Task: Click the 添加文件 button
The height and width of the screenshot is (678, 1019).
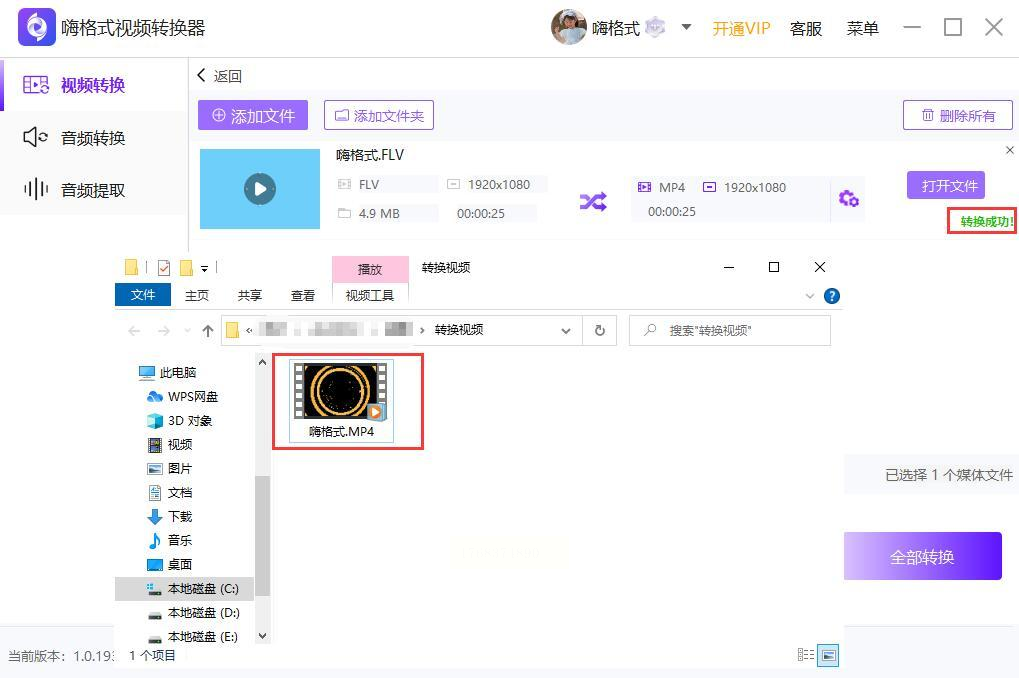Action: (x=253, y=115)
